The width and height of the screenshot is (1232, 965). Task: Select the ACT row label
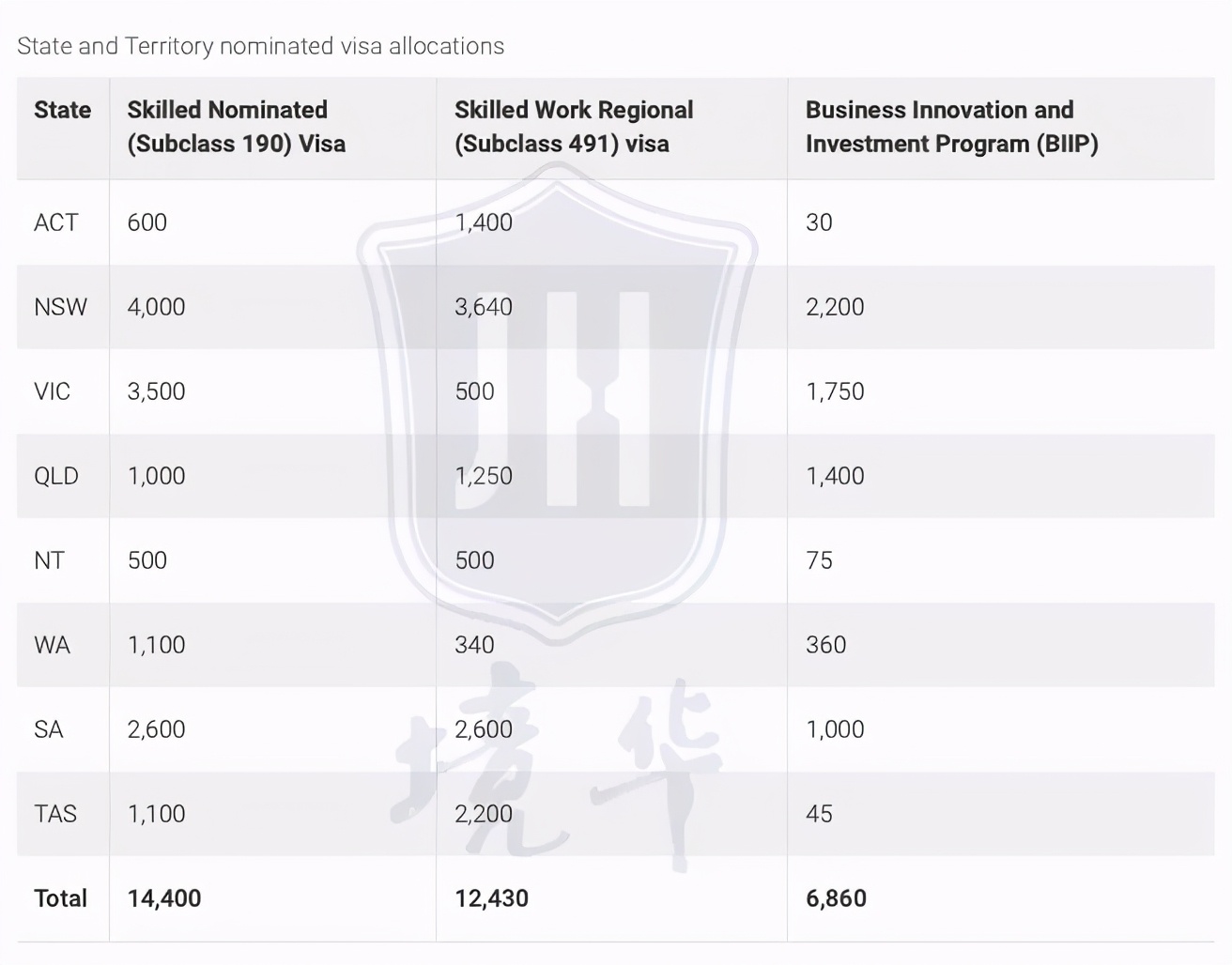pos(55,222)
